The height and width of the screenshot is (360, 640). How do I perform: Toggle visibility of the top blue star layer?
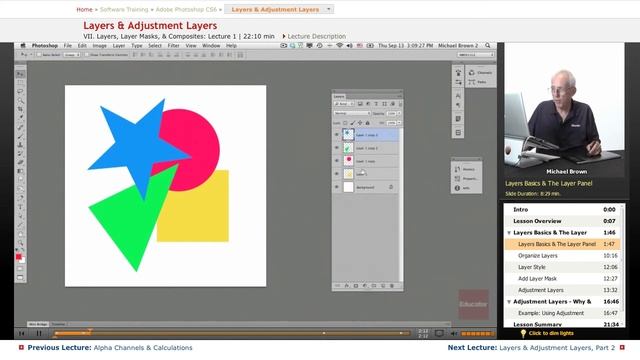point(337,135)
